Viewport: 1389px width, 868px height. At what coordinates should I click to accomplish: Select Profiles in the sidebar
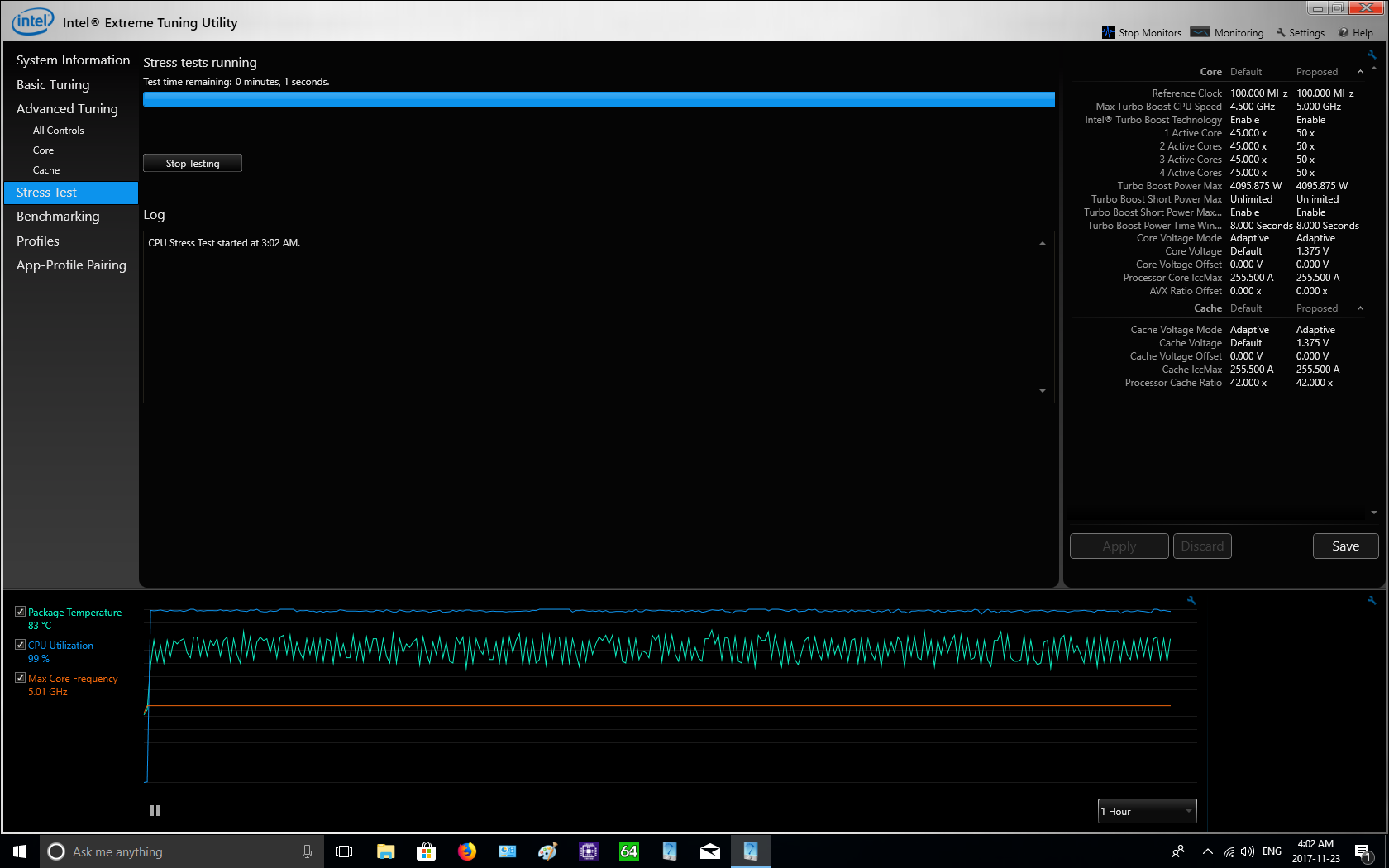point(38,241)
